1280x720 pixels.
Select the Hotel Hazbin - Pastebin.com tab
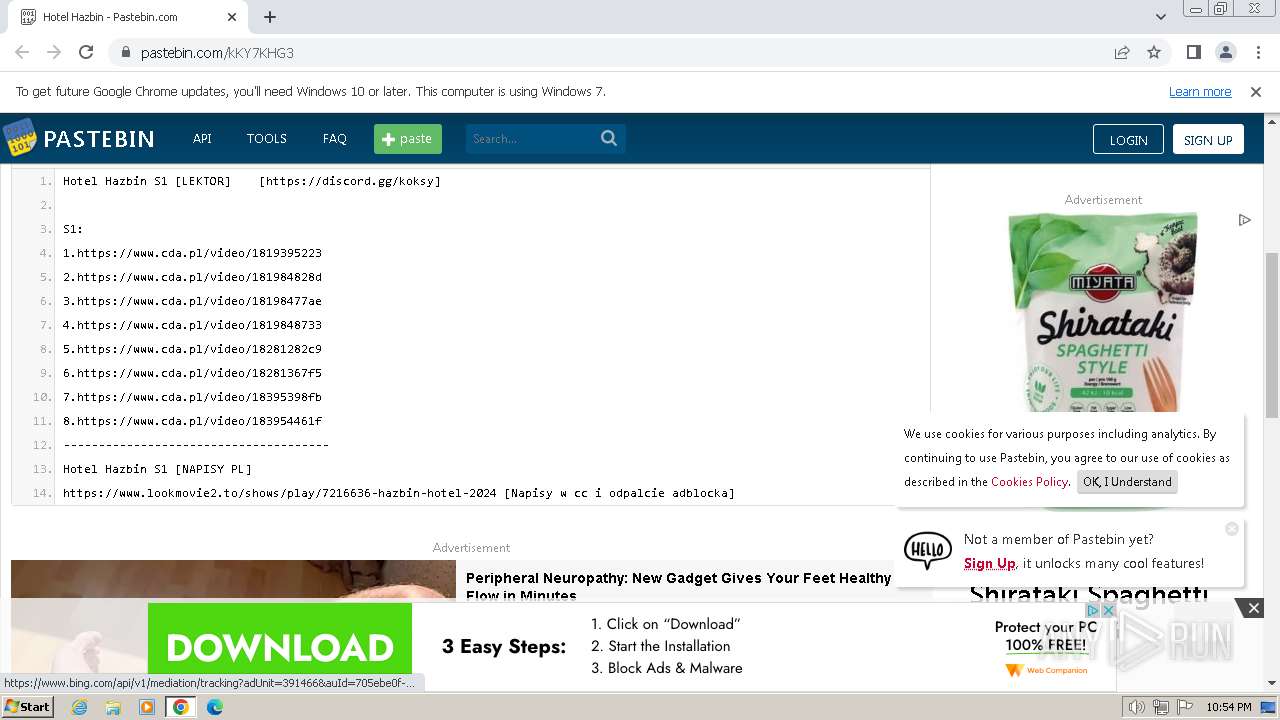(x=128, y=17)
